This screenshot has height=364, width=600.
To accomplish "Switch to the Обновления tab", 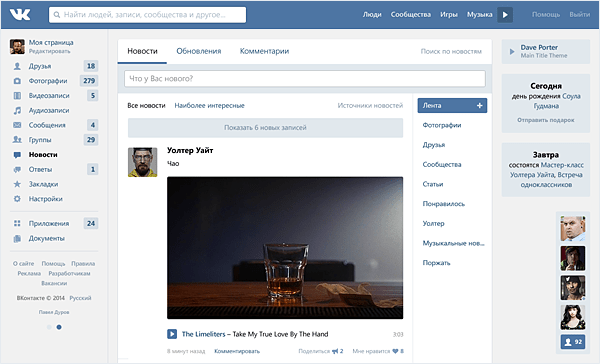I will 199,51.
